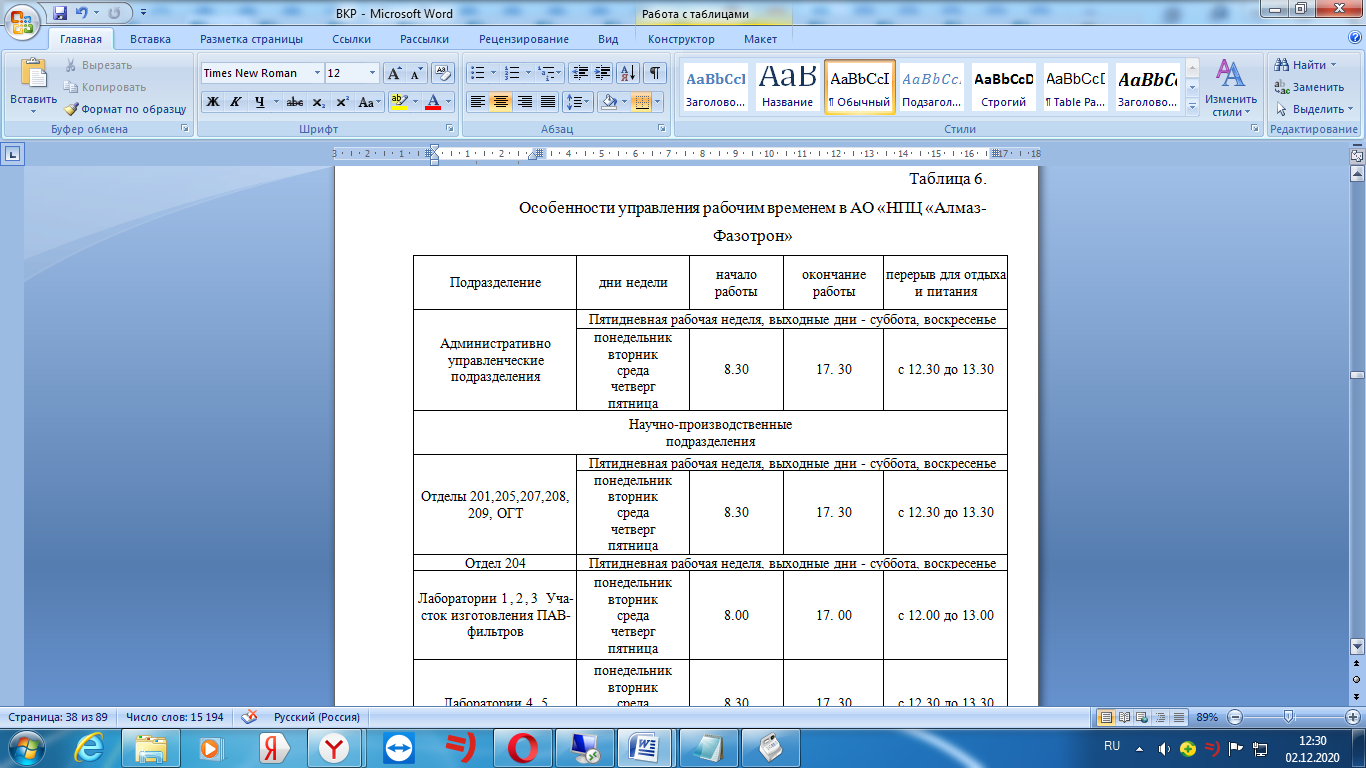This screenshot has height=768, width=1366.
Task: Click the Заменить replace button
Action: [1312, 87]
